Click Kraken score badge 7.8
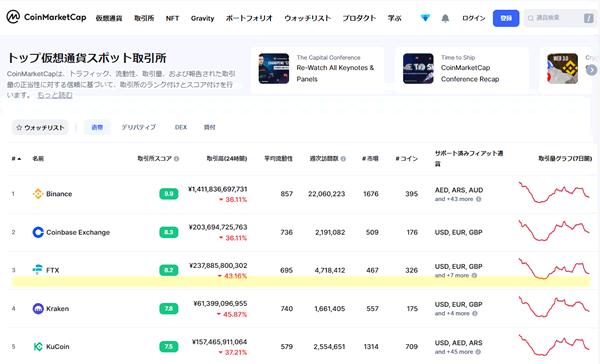 [169, 309]
